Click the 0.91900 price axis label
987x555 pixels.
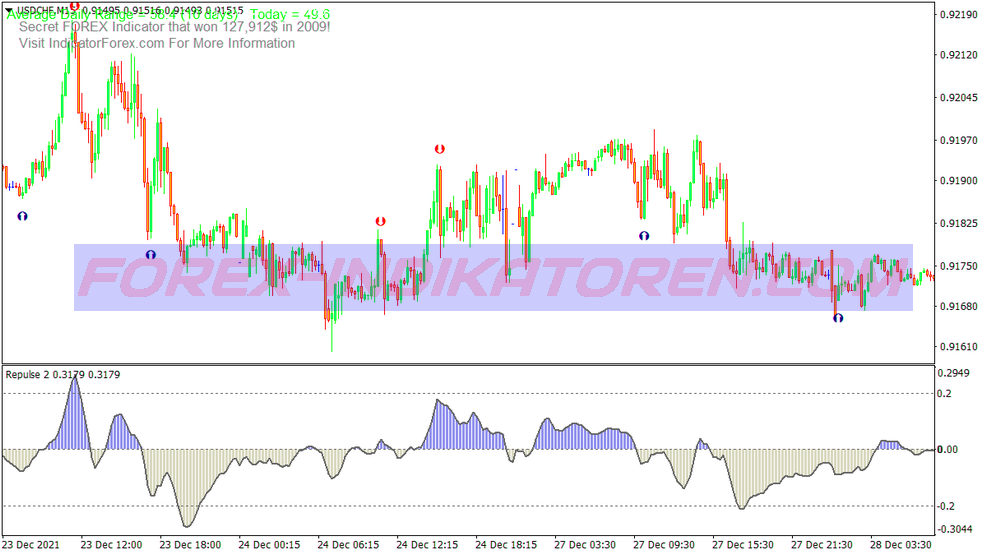pyautogui.click(x=959, y=181)
